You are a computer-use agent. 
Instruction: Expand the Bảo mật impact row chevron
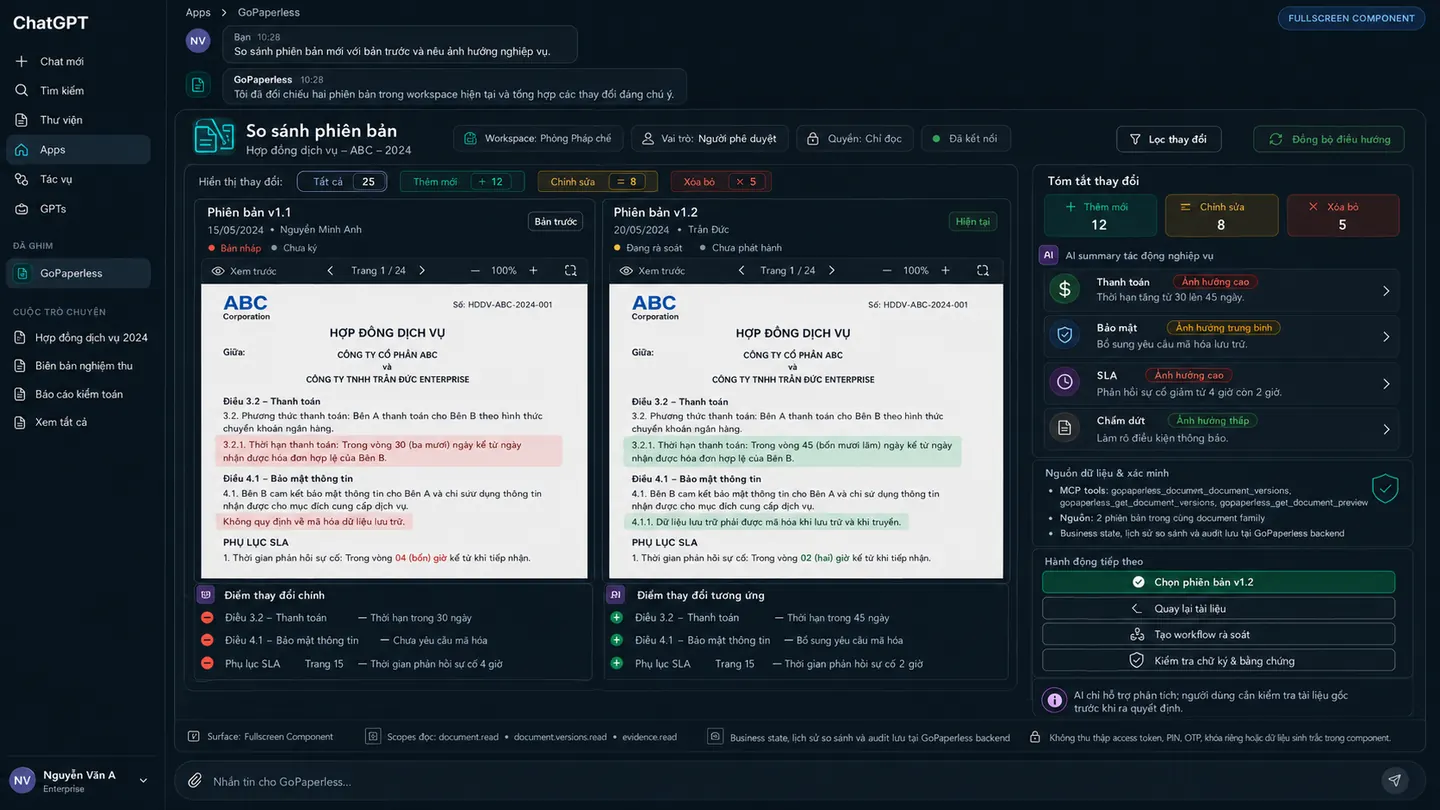tap(1386, 337)
